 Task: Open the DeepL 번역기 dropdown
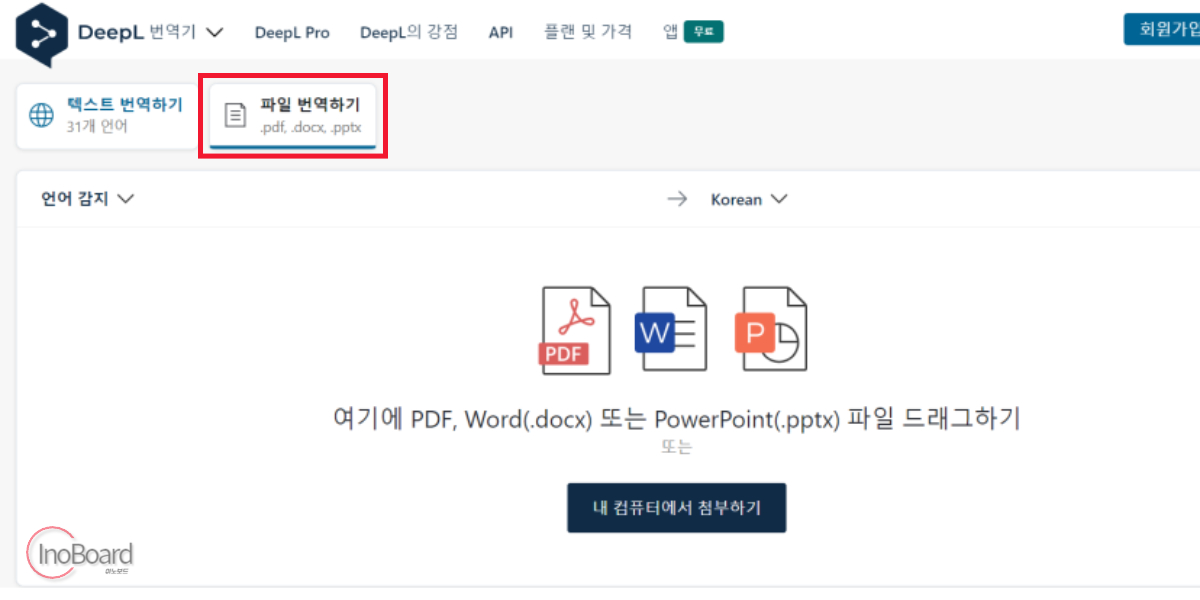(150, 32)
